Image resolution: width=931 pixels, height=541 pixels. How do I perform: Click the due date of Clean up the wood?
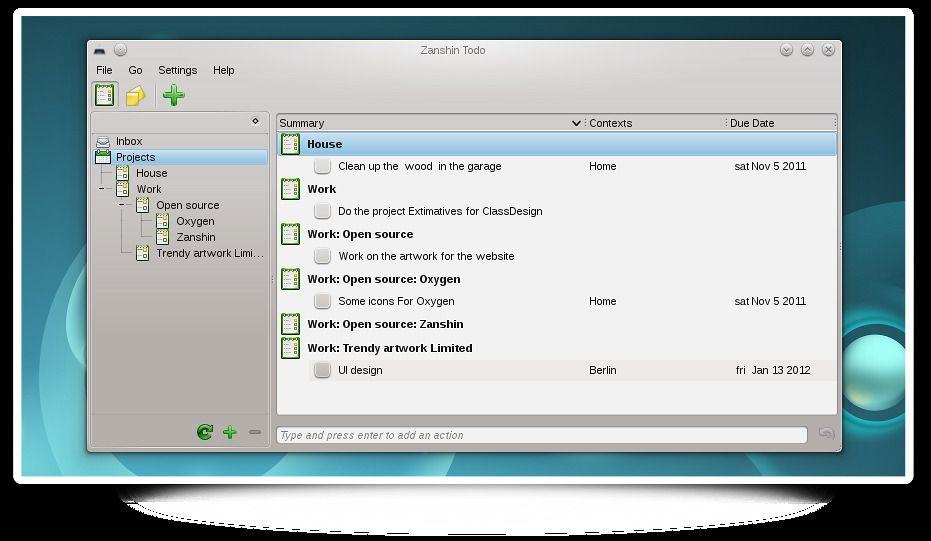tap(770, 166)
